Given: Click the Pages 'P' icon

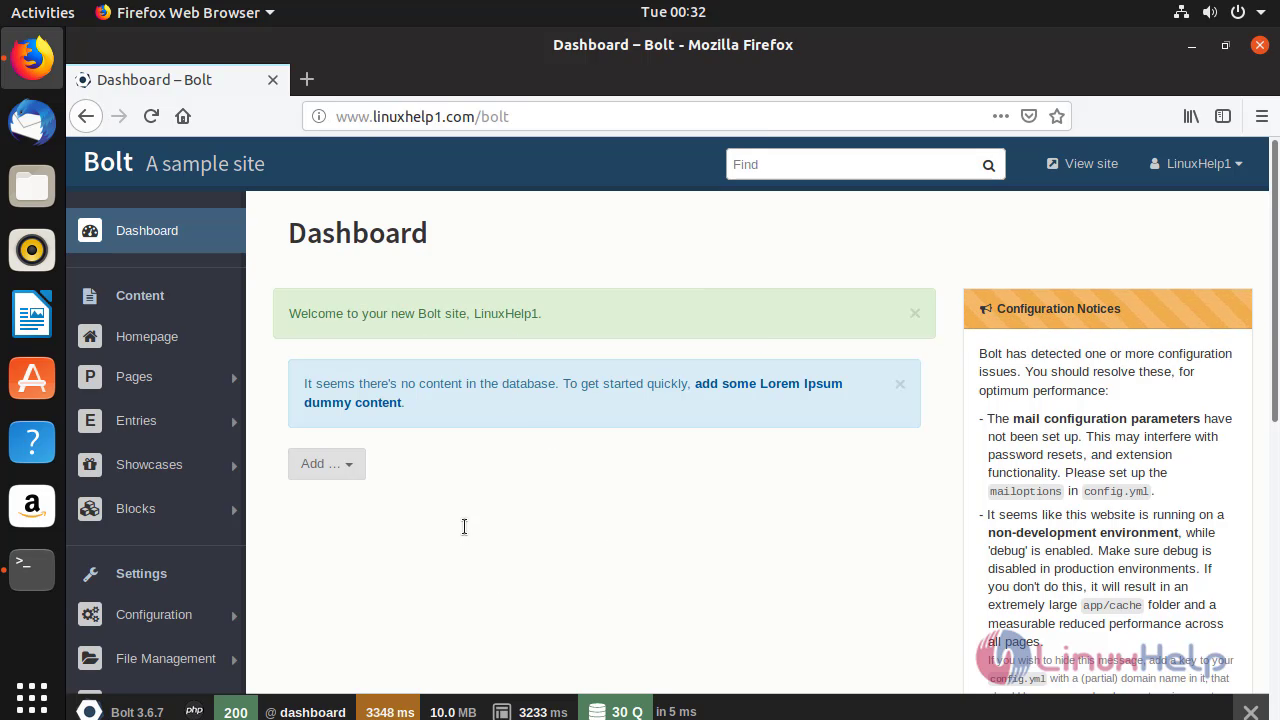Looking at the screenshot, I should coord(90,377).
